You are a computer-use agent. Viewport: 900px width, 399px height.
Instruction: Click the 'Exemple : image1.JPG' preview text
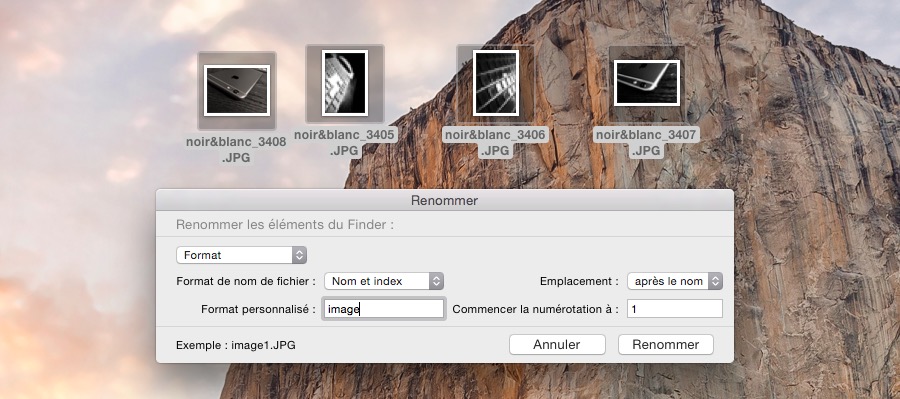[236, 345]
